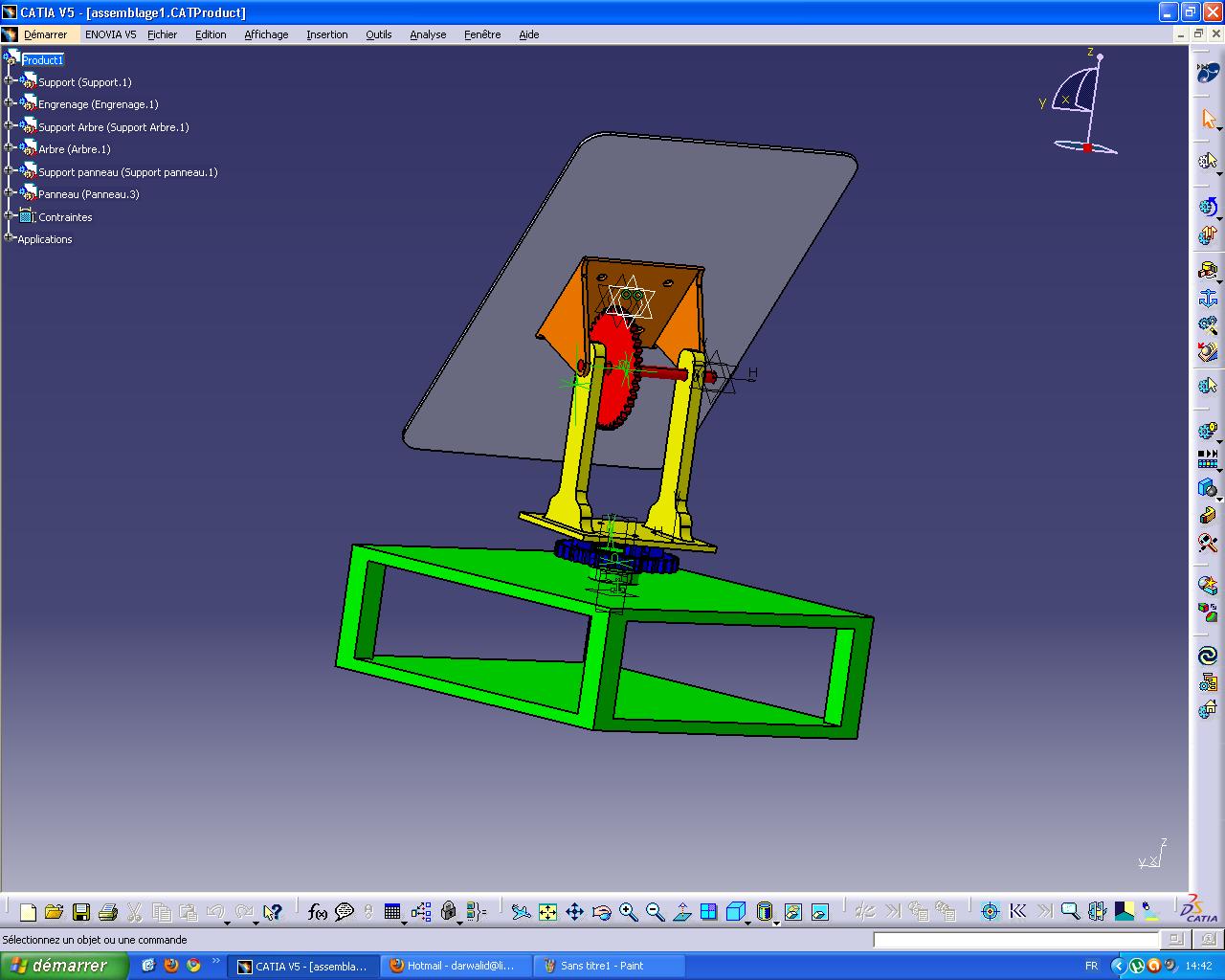Click the What's This help cursor icon
Screen dimensions: 1225x980
pyautogui.click(x=273, y=912)
